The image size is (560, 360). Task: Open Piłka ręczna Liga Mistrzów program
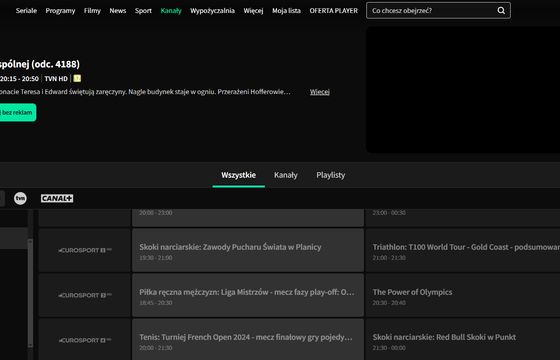pyautogui.click(x=248, y=295)
